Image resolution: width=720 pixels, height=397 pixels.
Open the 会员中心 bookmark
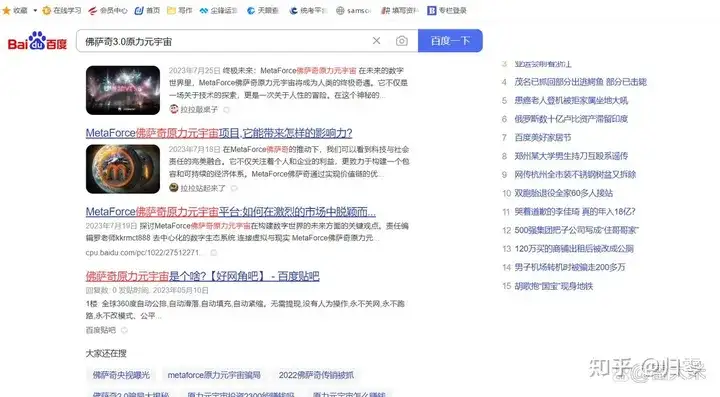(x=108, y=11)
